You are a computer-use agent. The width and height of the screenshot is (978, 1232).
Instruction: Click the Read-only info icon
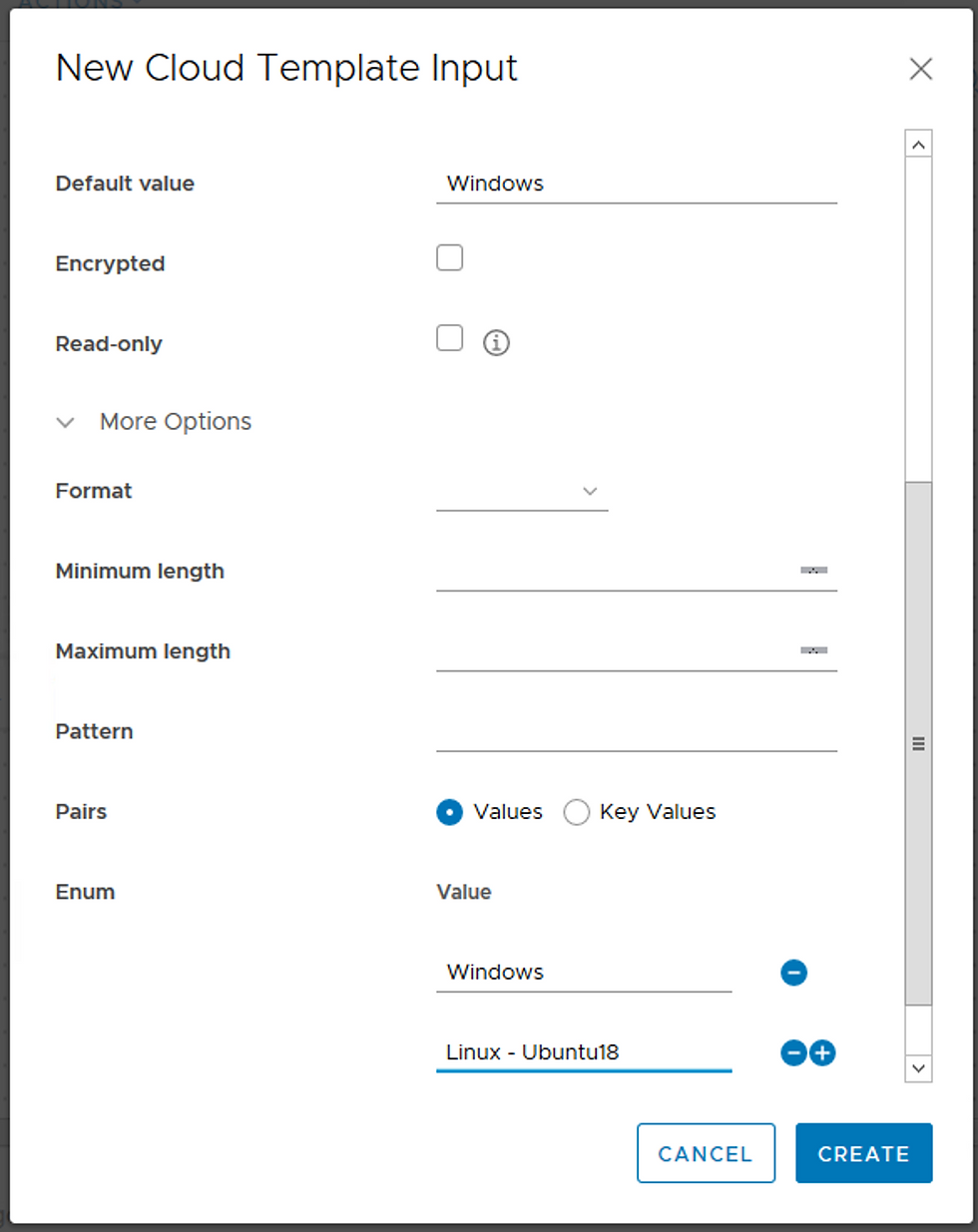(x=496, y=343)
